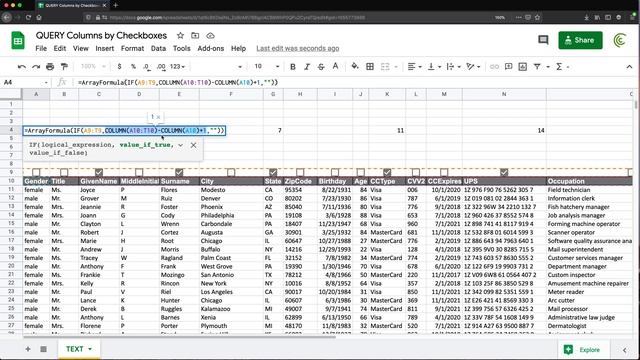Toggle Italic formatting
This screenshot has height=360, width=640.
(x=307, y=67)
